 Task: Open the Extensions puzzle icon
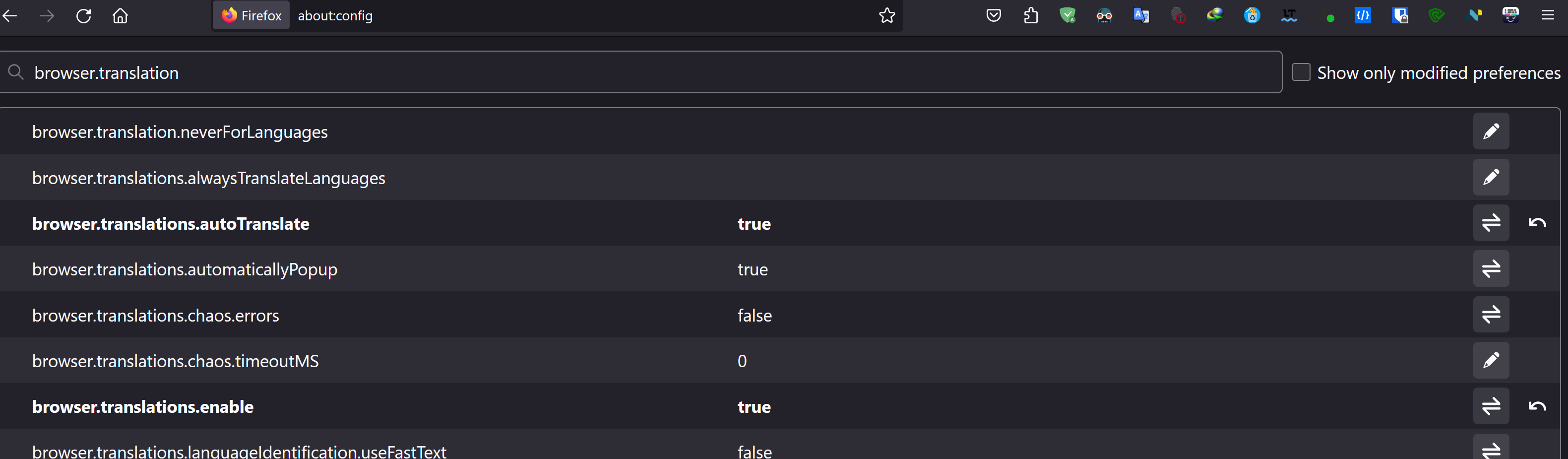pos(1030,16)
